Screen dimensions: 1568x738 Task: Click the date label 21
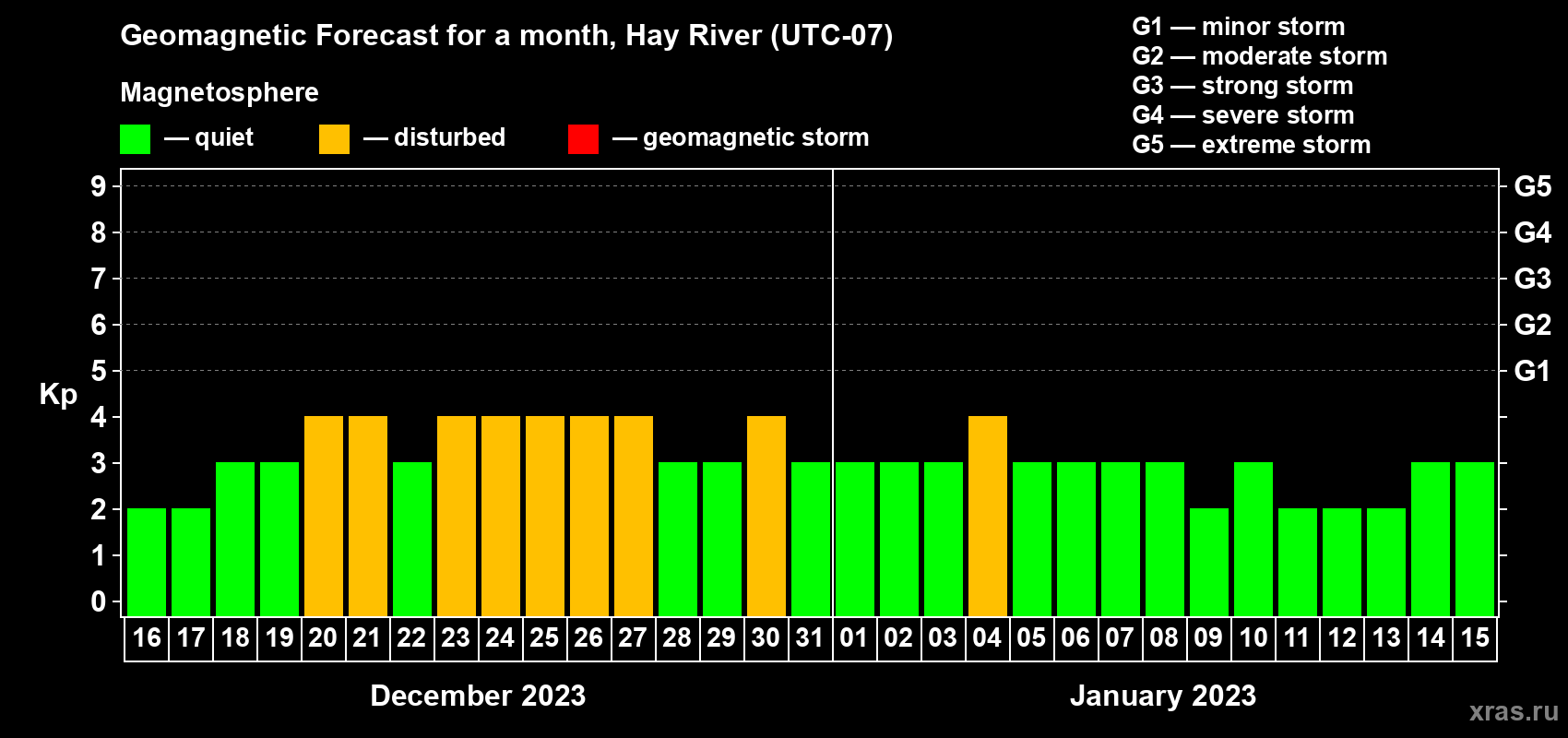pos(367,637)
